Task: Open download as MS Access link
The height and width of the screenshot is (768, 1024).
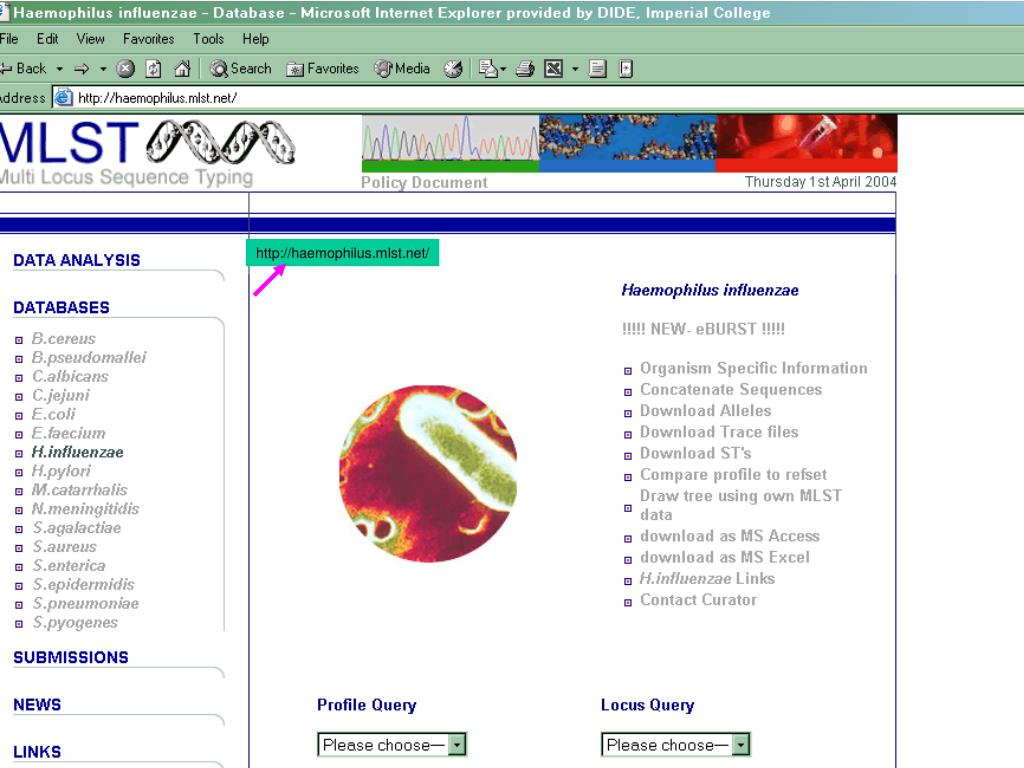Action: (x=729, y=536)
